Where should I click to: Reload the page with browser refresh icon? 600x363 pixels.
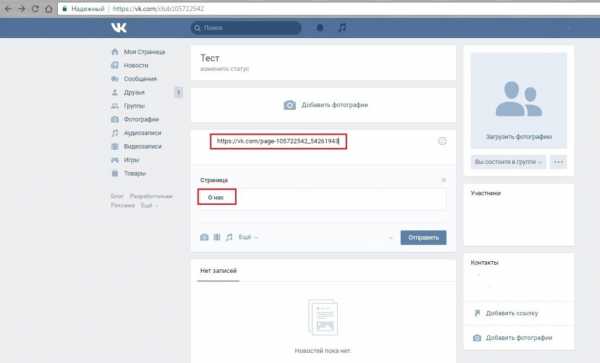(35, 8)
